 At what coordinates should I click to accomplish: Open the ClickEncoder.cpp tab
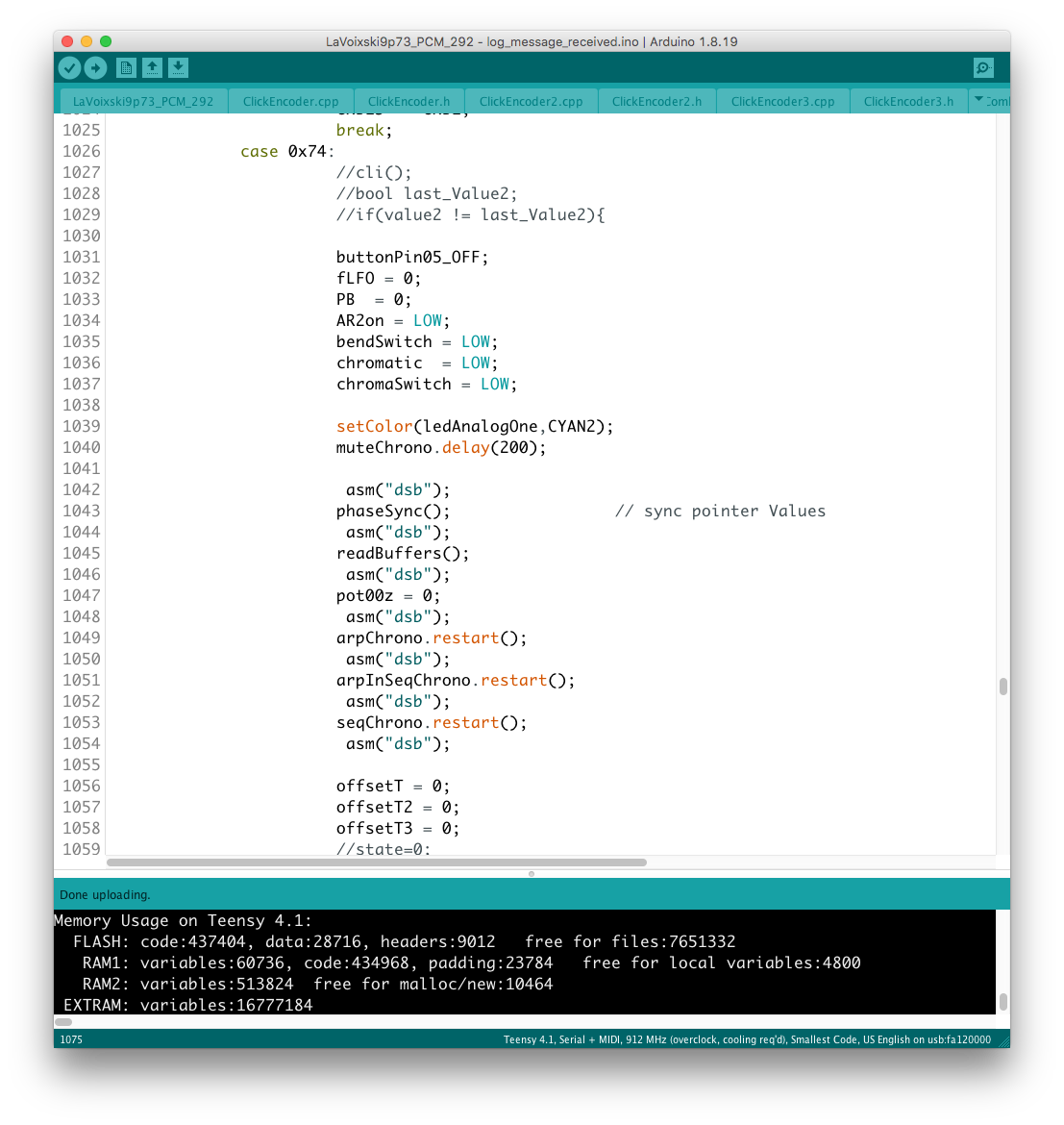(290, 101)
